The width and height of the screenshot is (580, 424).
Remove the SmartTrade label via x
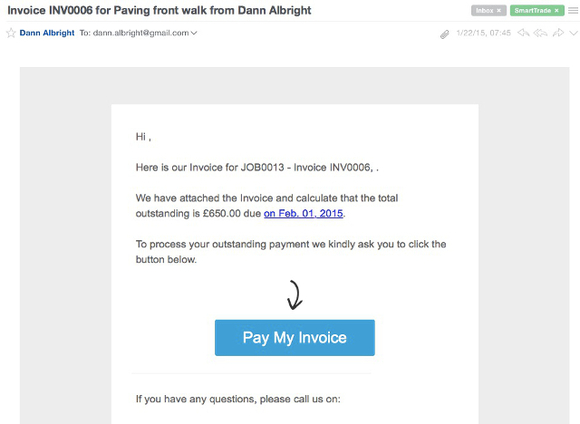pos(556,10)
